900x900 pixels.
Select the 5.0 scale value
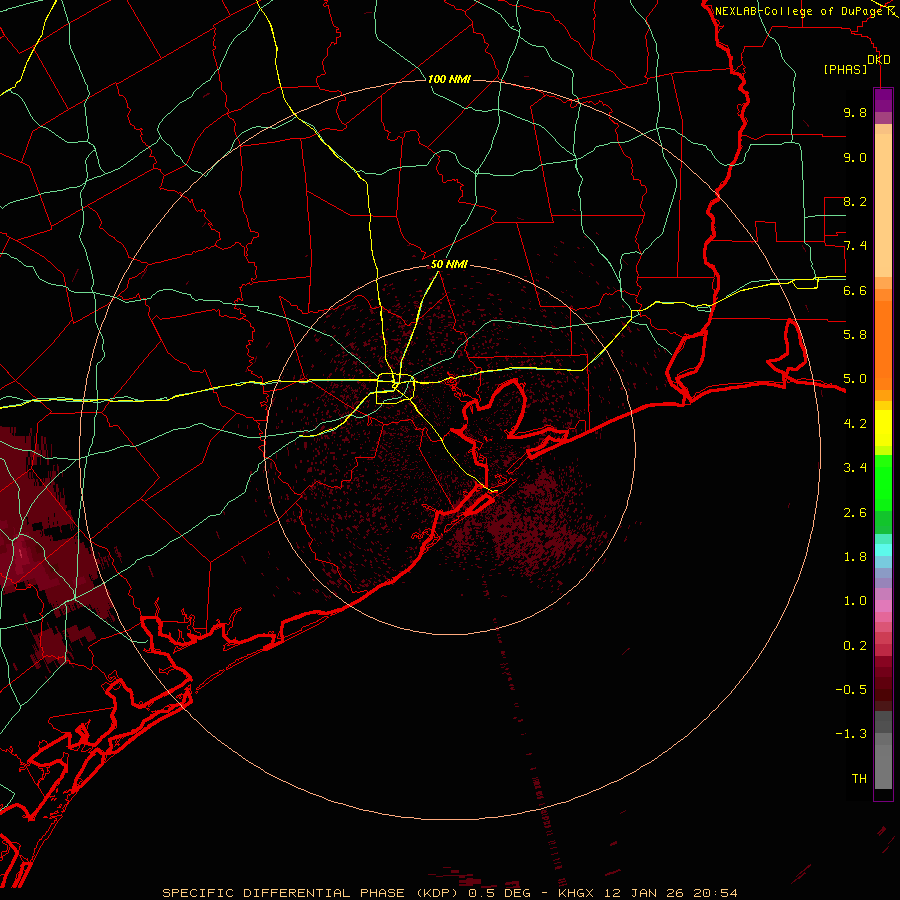(x=855, y=379)
